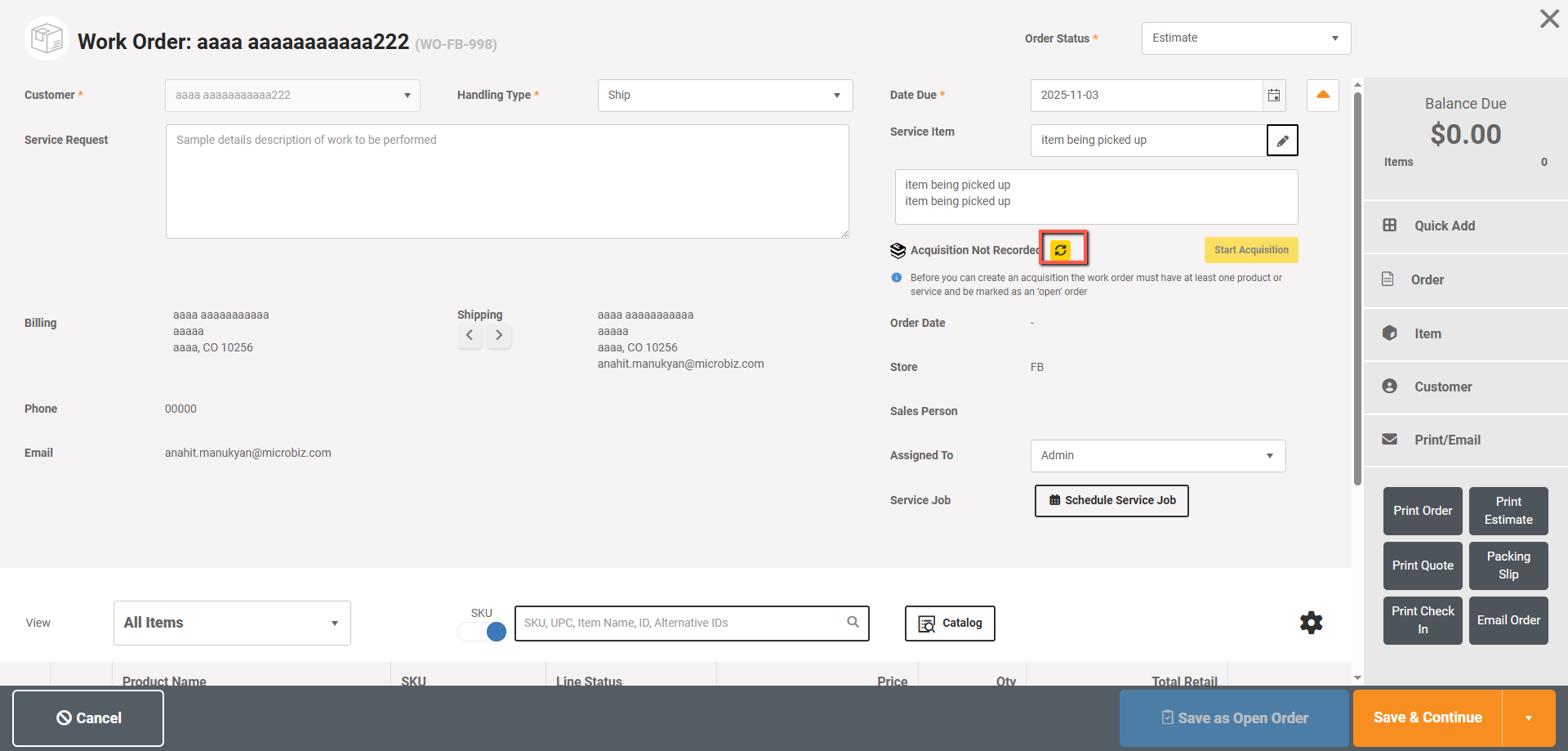Click Print Estimate button
Screen dimensions: 1568x751
(x=1508, y=512)
